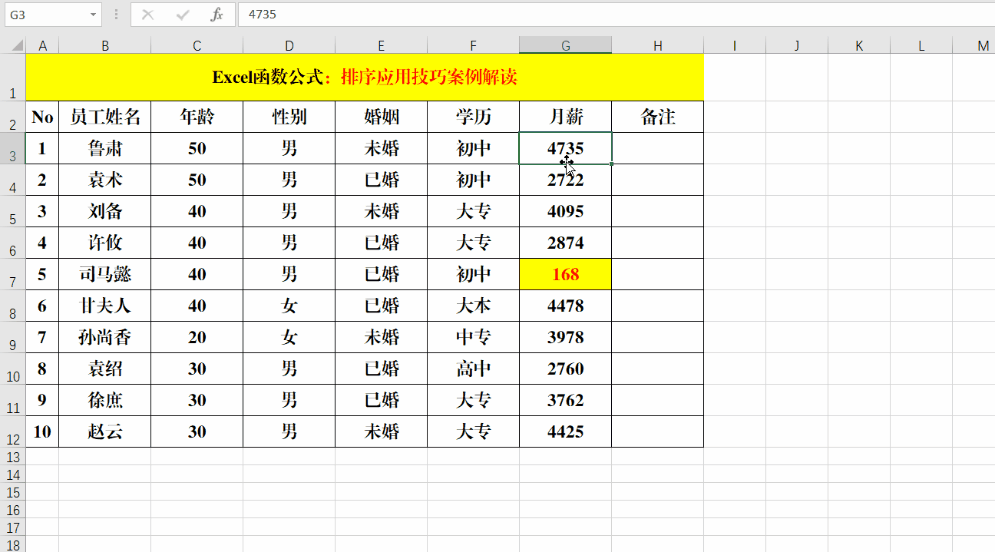Click salary cell 3762
Viewport: 995px width, 552px height.
click(565, 400)
